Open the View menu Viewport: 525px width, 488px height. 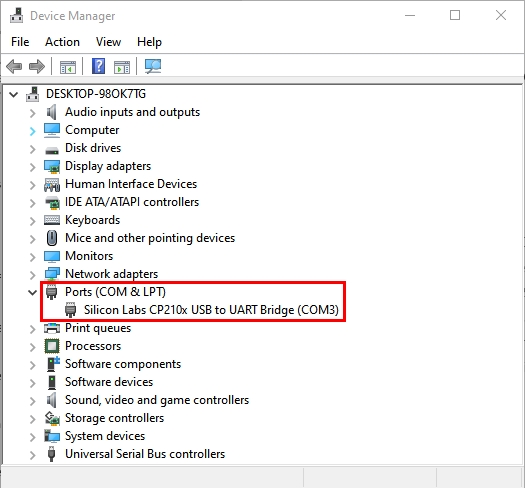(x=108, y=42)
